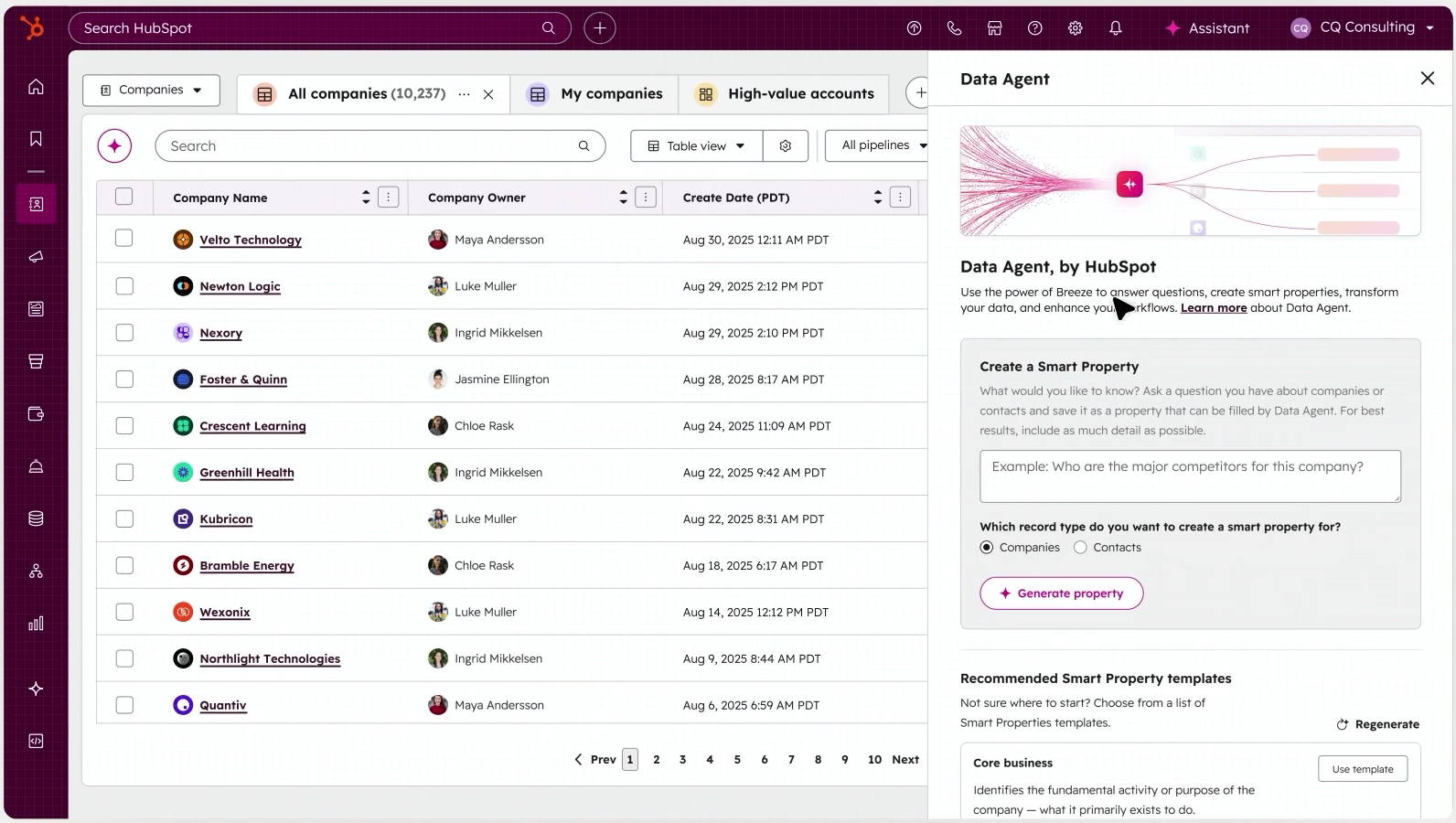Image resolution: width=1456 pixels, height=823 pixels.
Task: Use the Core business template
Action: pyautogui.click(x=1363, y=769)
